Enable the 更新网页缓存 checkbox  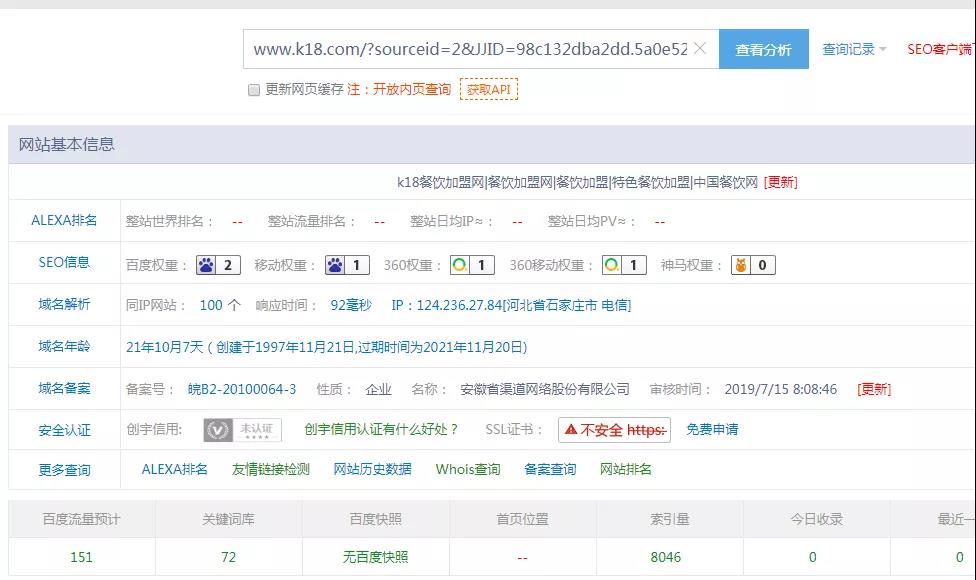tap(254, 88)
